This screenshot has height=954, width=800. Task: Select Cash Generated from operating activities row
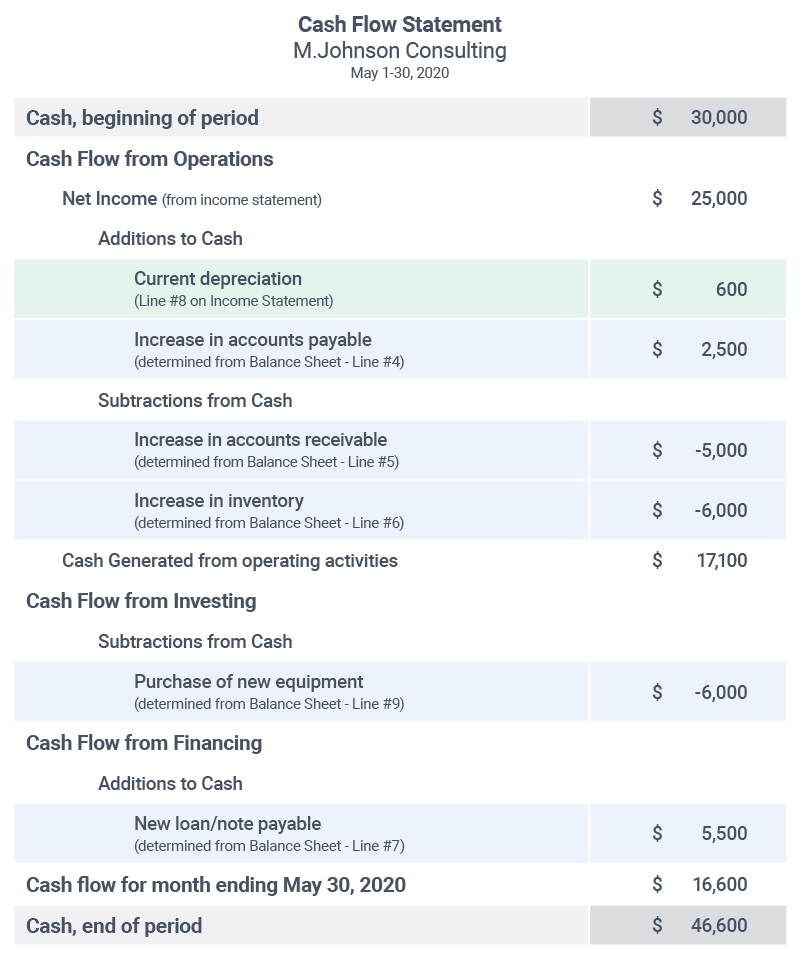230,561
